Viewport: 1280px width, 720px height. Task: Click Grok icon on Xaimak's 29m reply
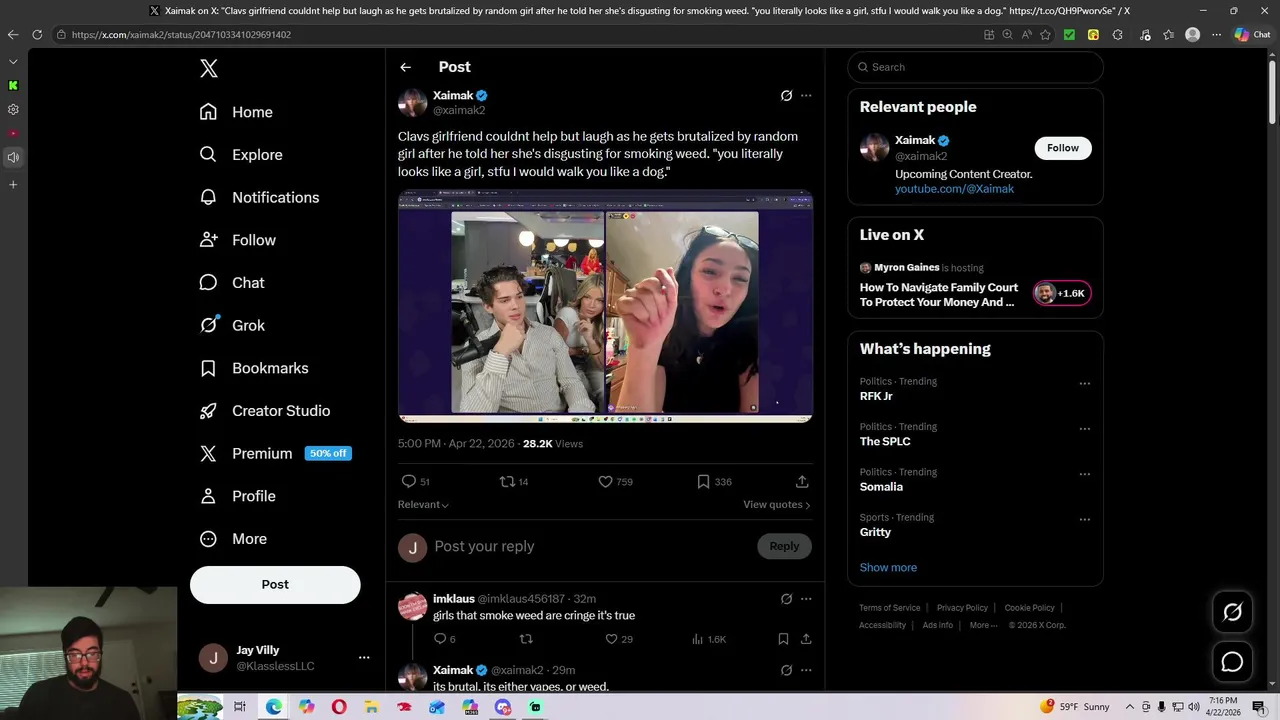pyautogui.click(x=786, y=670)
